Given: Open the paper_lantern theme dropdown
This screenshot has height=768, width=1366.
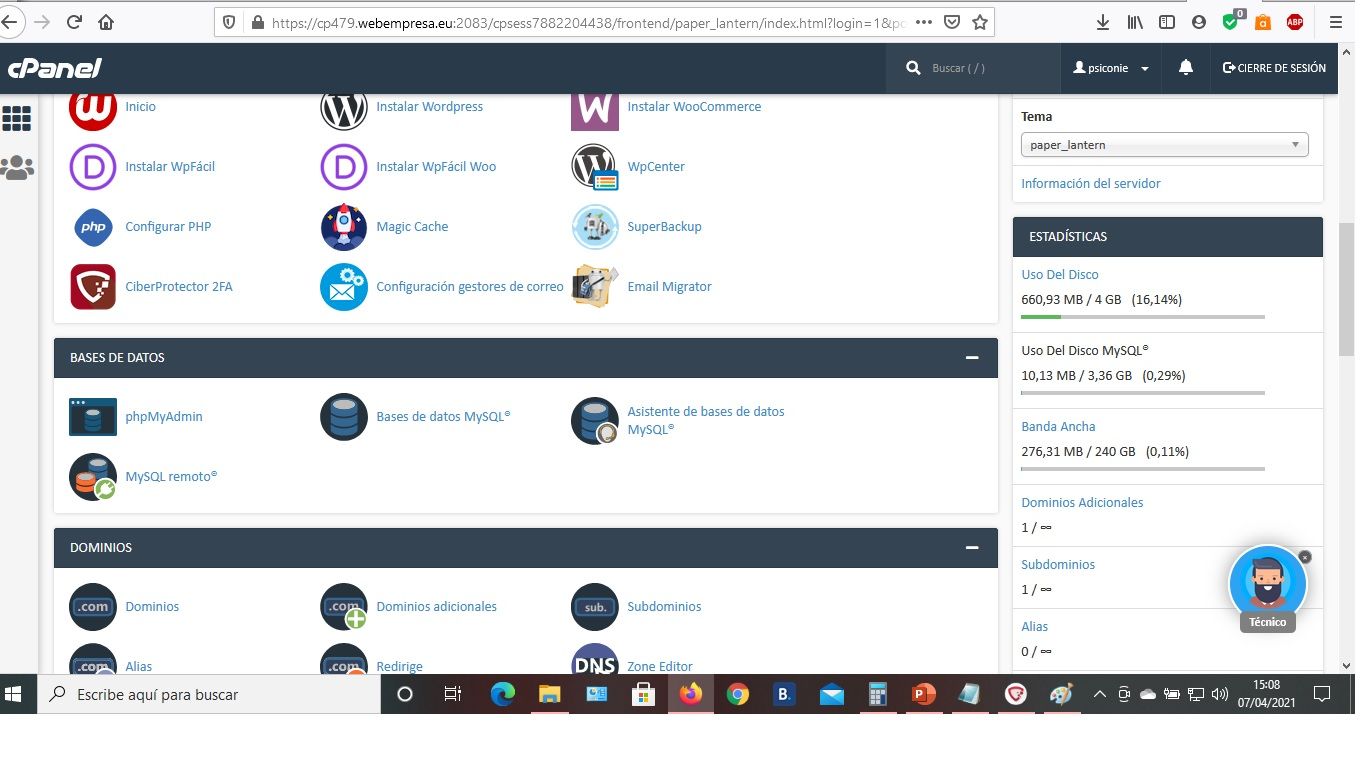Looking at the screenshot, I should [x=1165, y=145].
